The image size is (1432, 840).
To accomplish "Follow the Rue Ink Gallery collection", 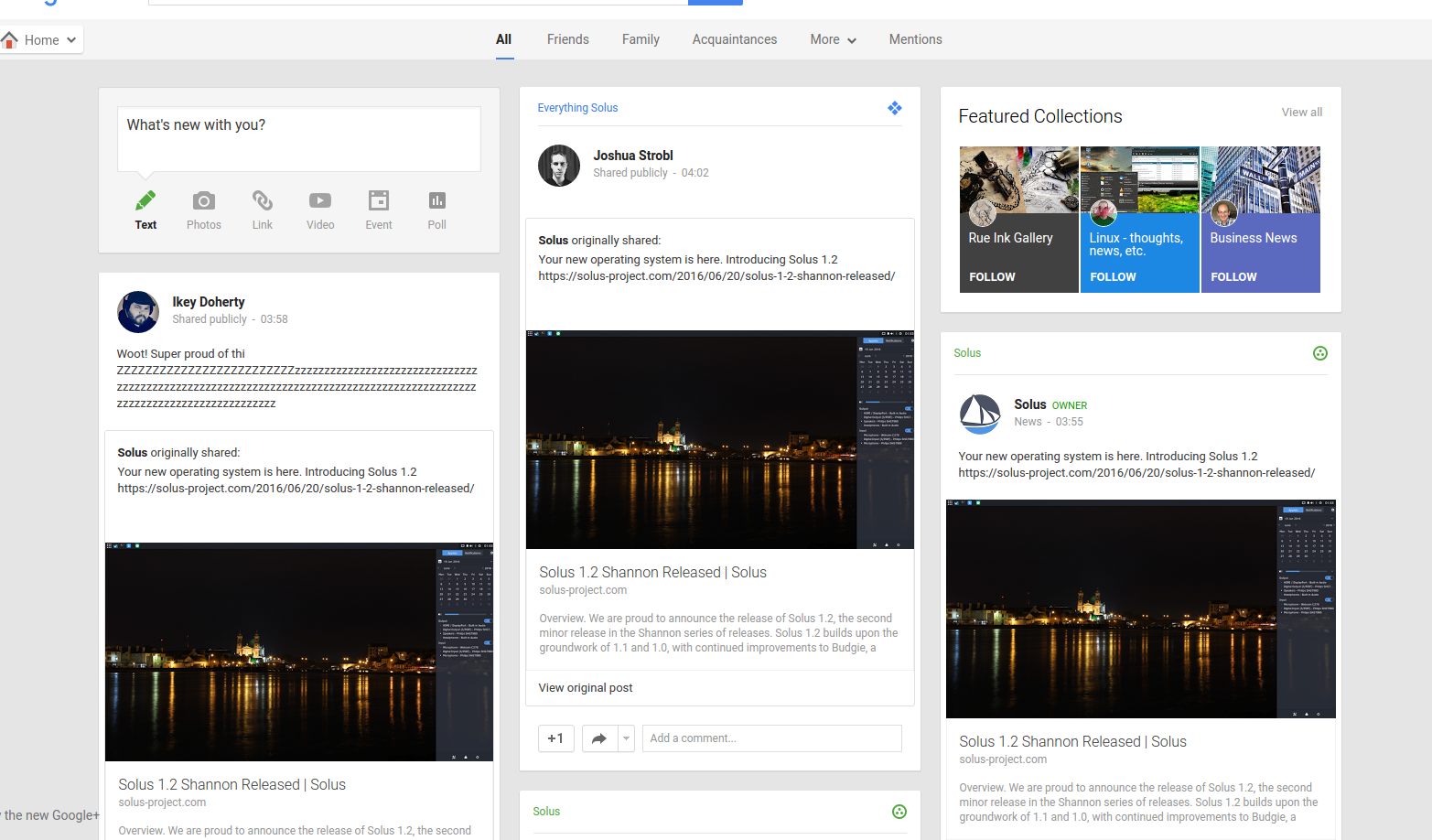I will (x=992, y=276).
